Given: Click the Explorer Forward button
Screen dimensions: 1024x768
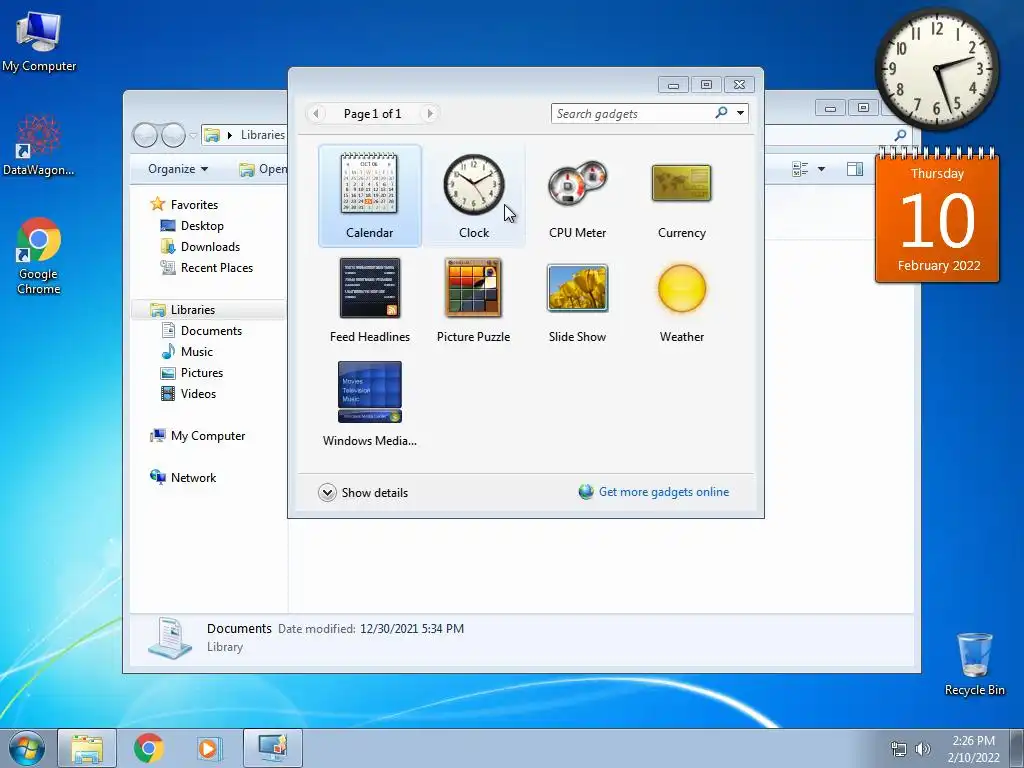Looking at the screenshot, I should (173, 135).
